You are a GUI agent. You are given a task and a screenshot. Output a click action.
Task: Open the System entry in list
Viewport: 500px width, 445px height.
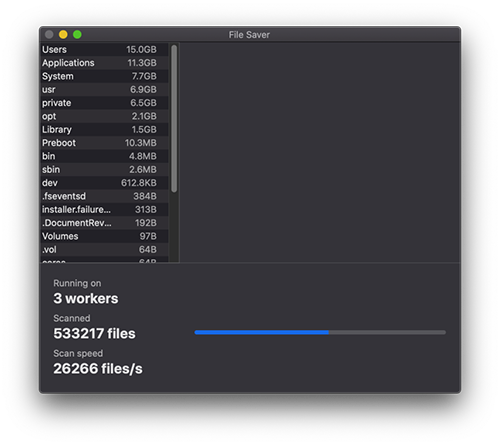point(104,76)
